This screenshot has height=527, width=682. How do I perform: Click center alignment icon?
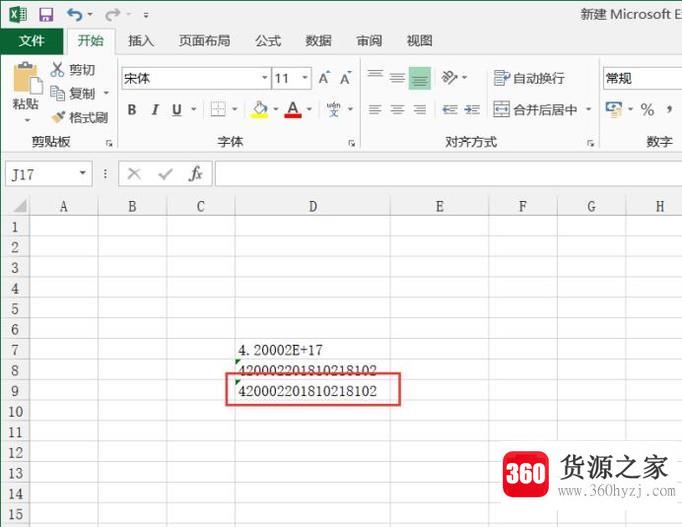pos(397,109)
